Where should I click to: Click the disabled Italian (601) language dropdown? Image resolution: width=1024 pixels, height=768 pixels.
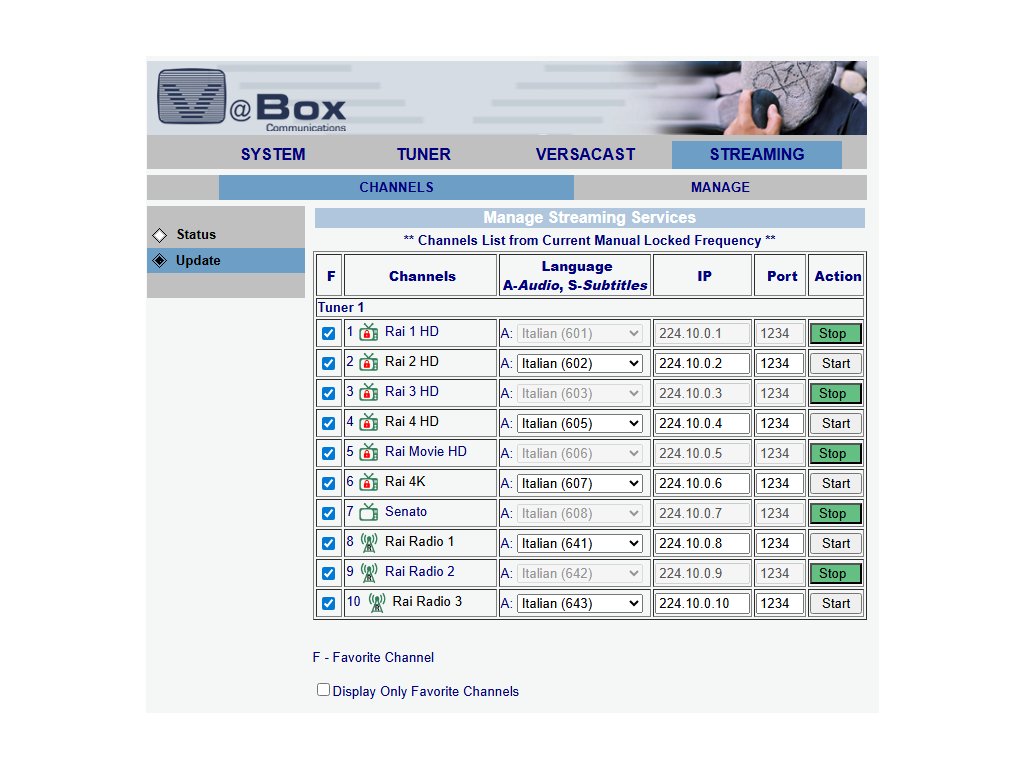click(x=580, y=334)
